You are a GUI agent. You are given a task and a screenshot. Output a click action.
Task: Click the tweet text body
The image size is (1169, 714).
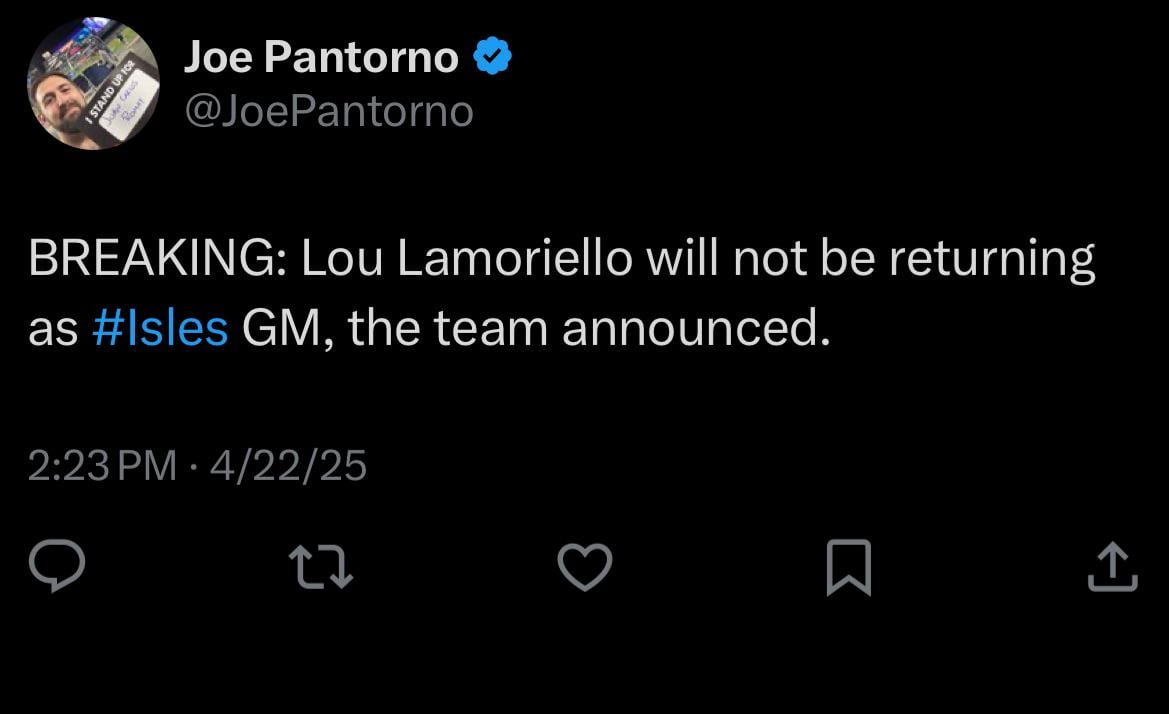560,290
